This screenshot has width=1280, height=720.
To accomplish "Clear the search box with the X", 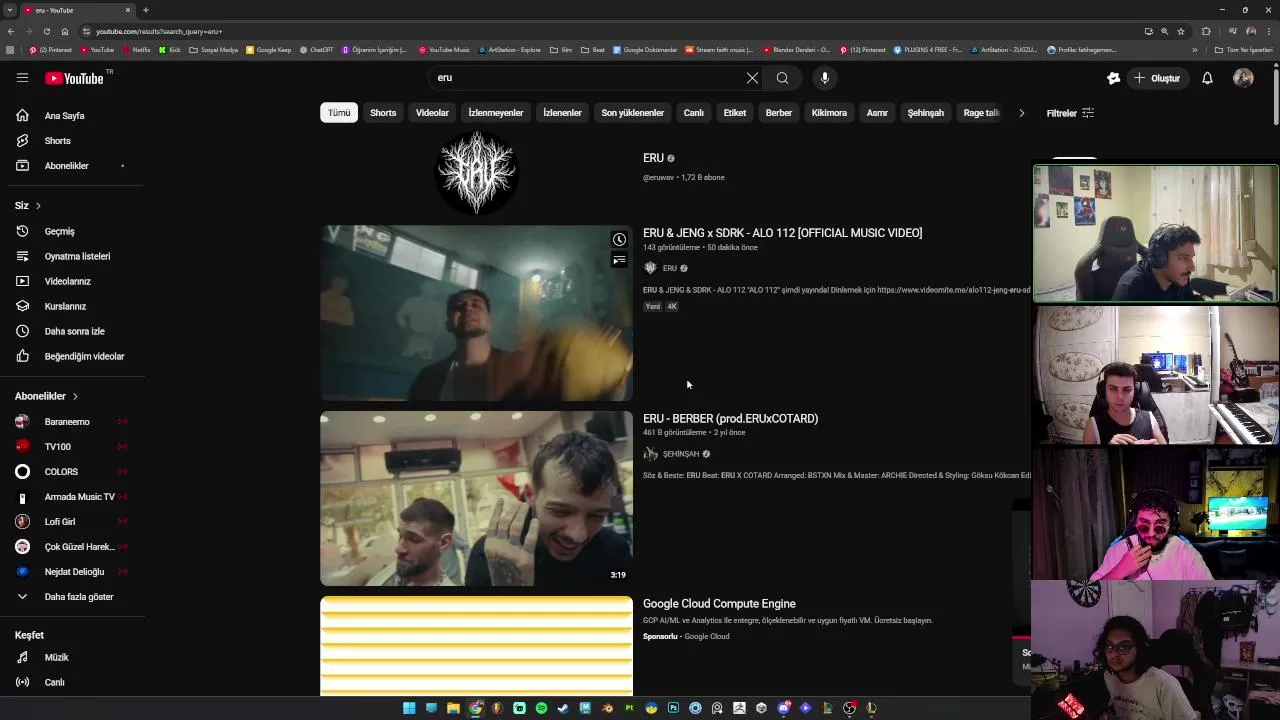I will click(x=752, y=78).
